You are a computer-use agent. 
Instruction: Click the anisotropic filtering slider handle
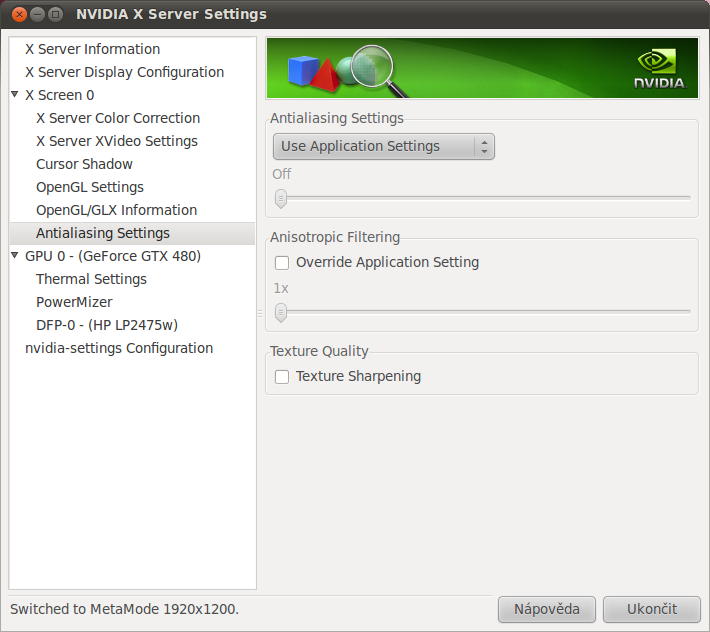point(281,312)
